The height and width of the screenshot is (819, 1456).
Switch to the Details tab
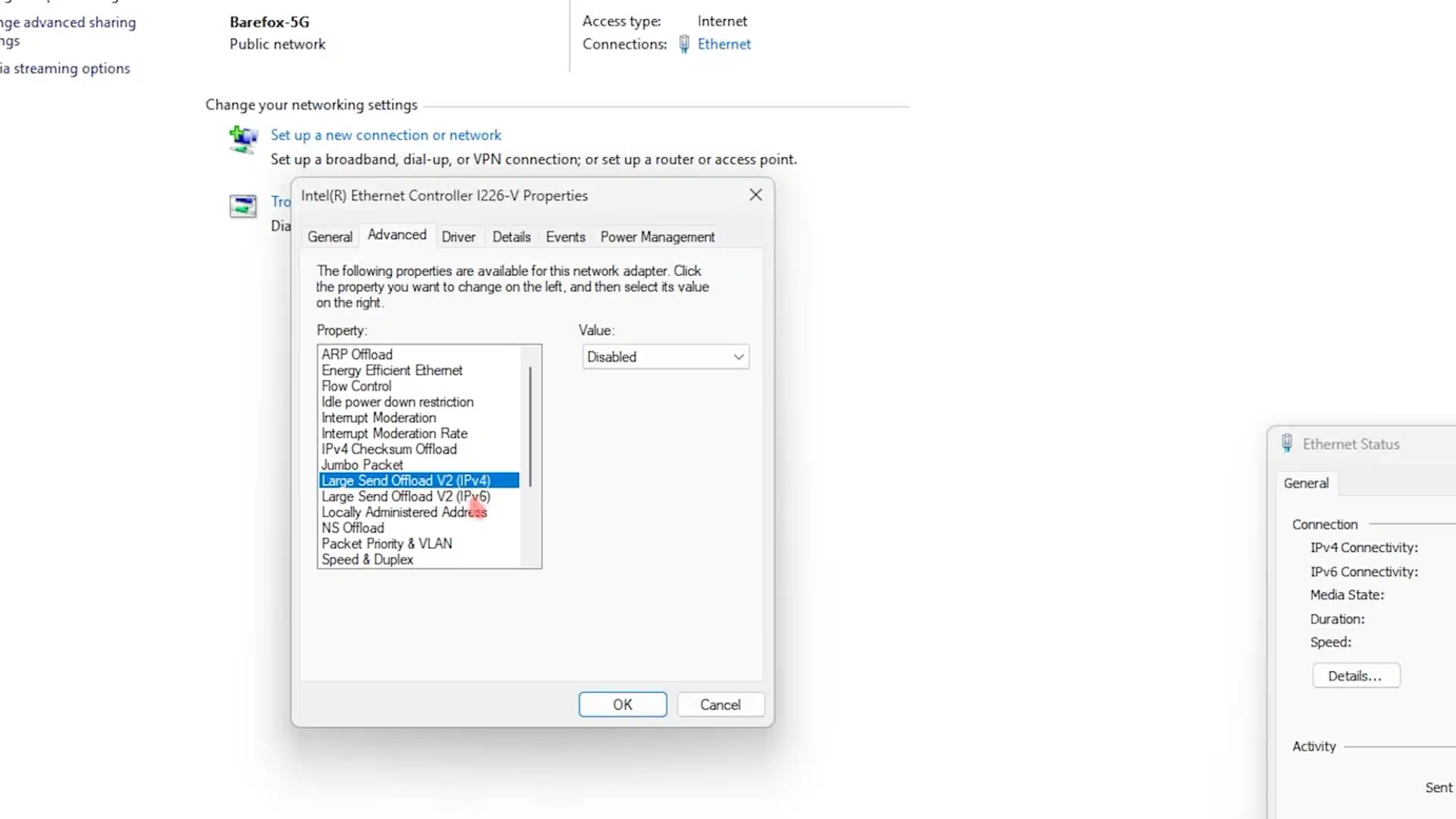[x=511, y=237]
